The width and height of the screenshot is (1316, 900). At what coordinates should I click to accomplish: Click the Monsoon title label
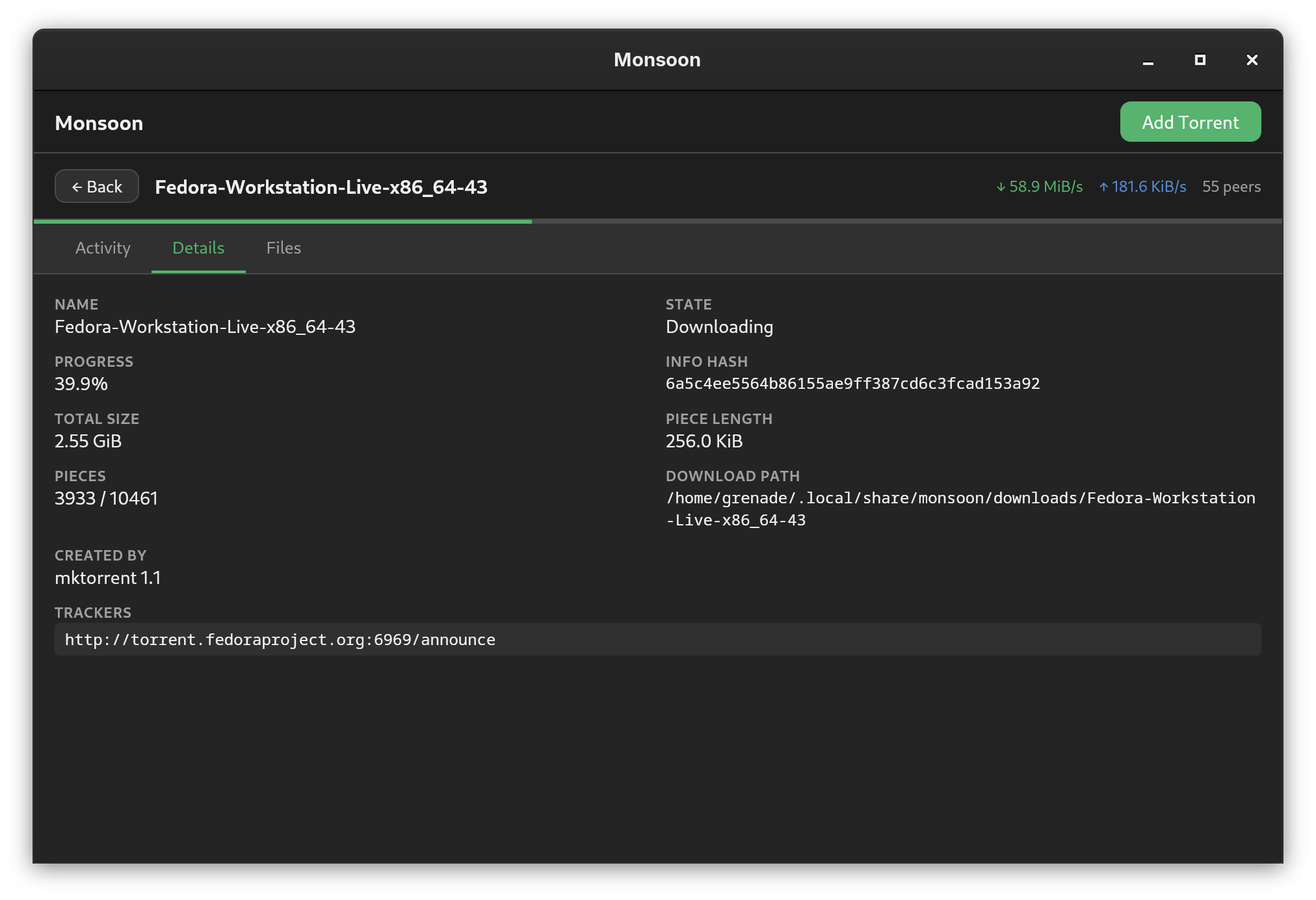99,122
